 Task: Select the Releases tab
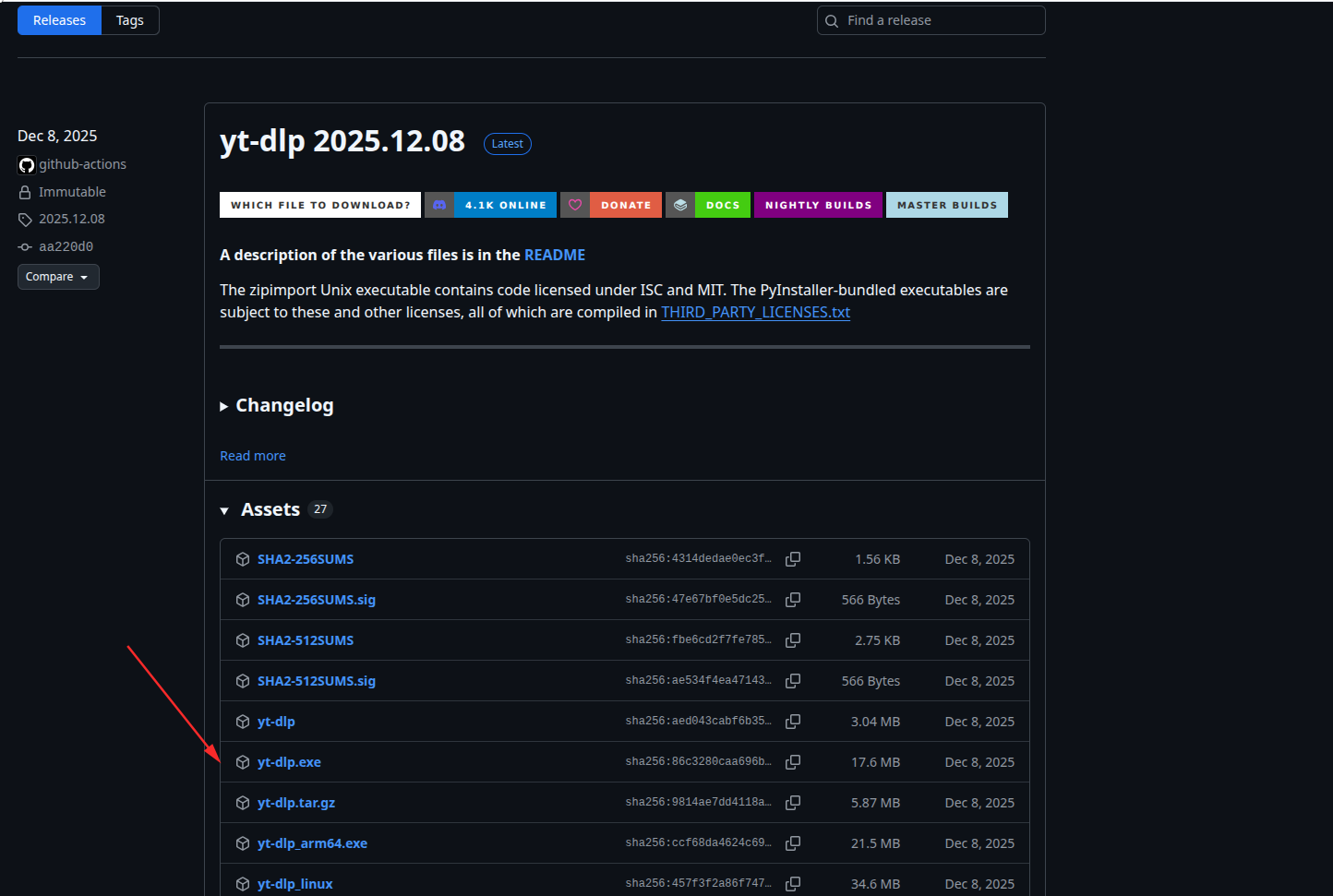tap(59, 20)
